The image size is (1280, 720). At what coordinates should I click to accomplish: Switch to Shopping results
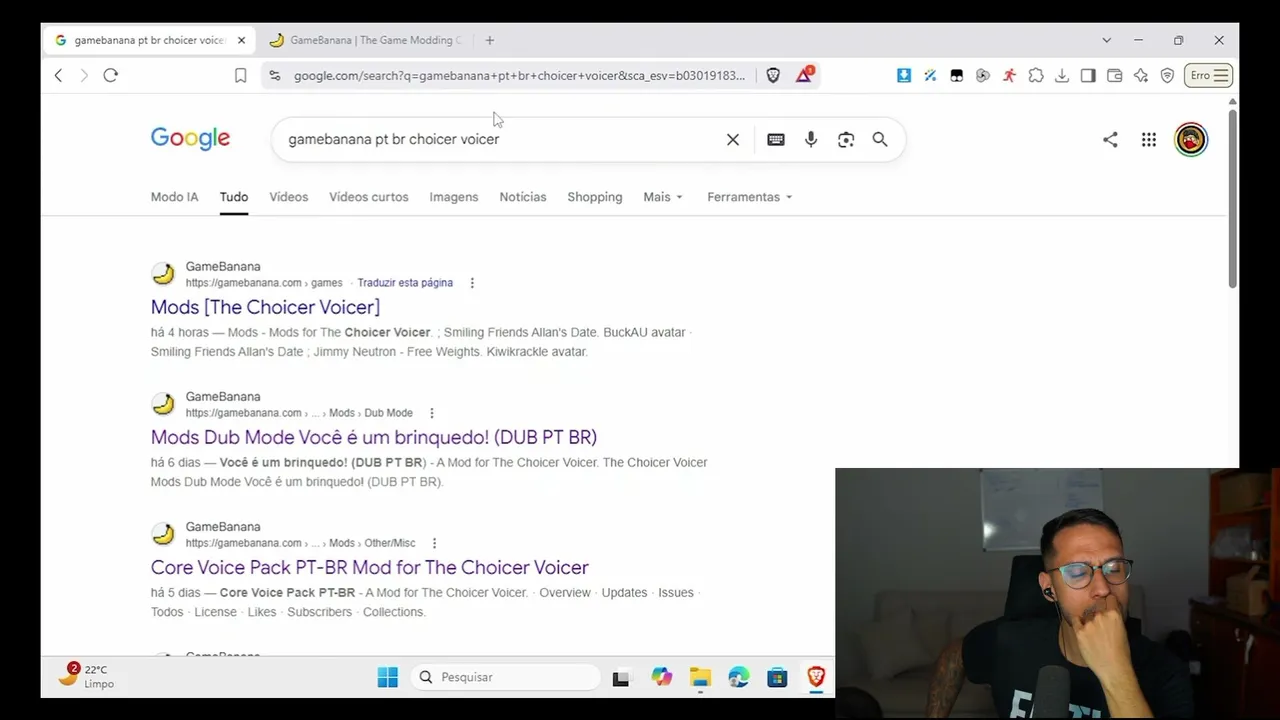click(x=595, y=197)
